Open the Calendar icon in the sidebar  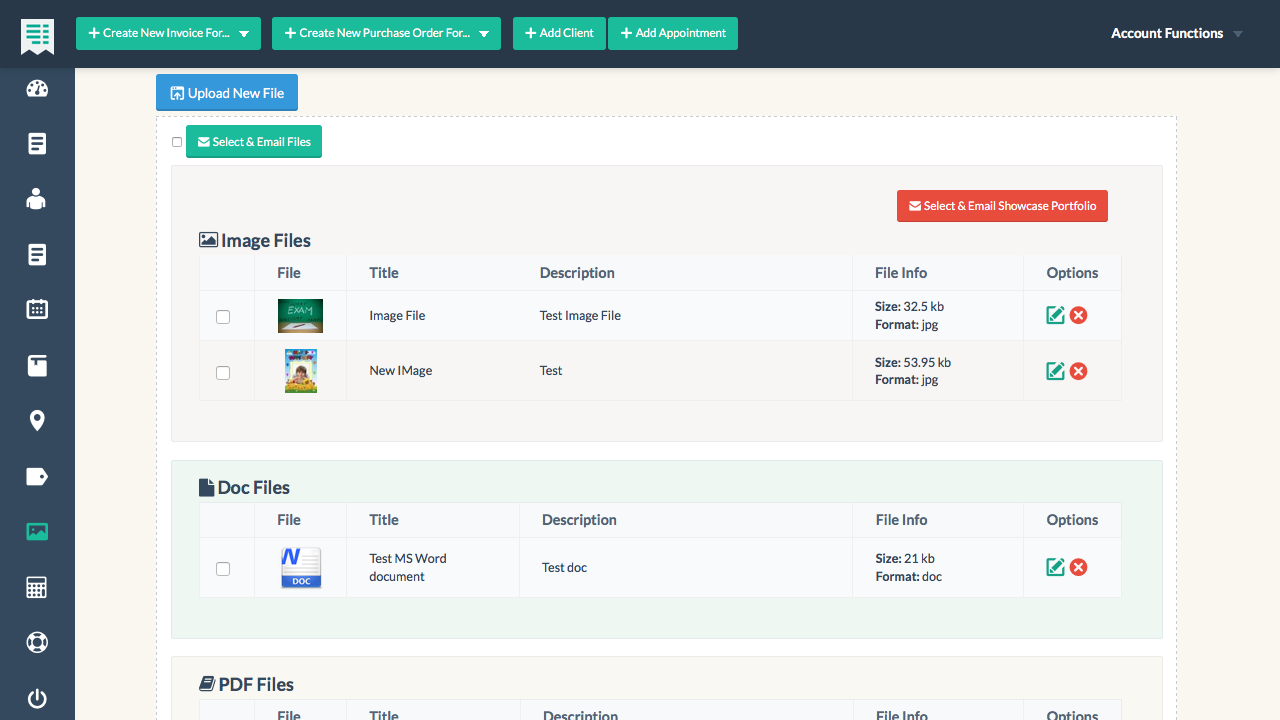(37, 309)
